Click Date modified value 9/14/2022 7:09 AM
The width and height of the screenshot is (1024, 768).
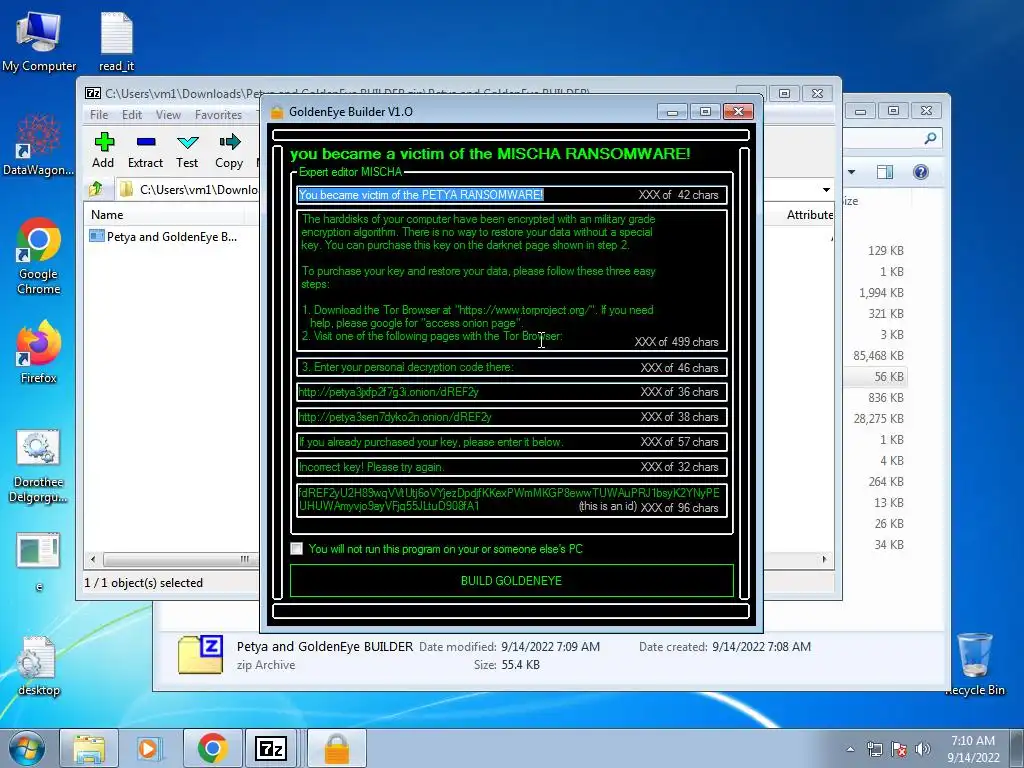coord(551,647)
